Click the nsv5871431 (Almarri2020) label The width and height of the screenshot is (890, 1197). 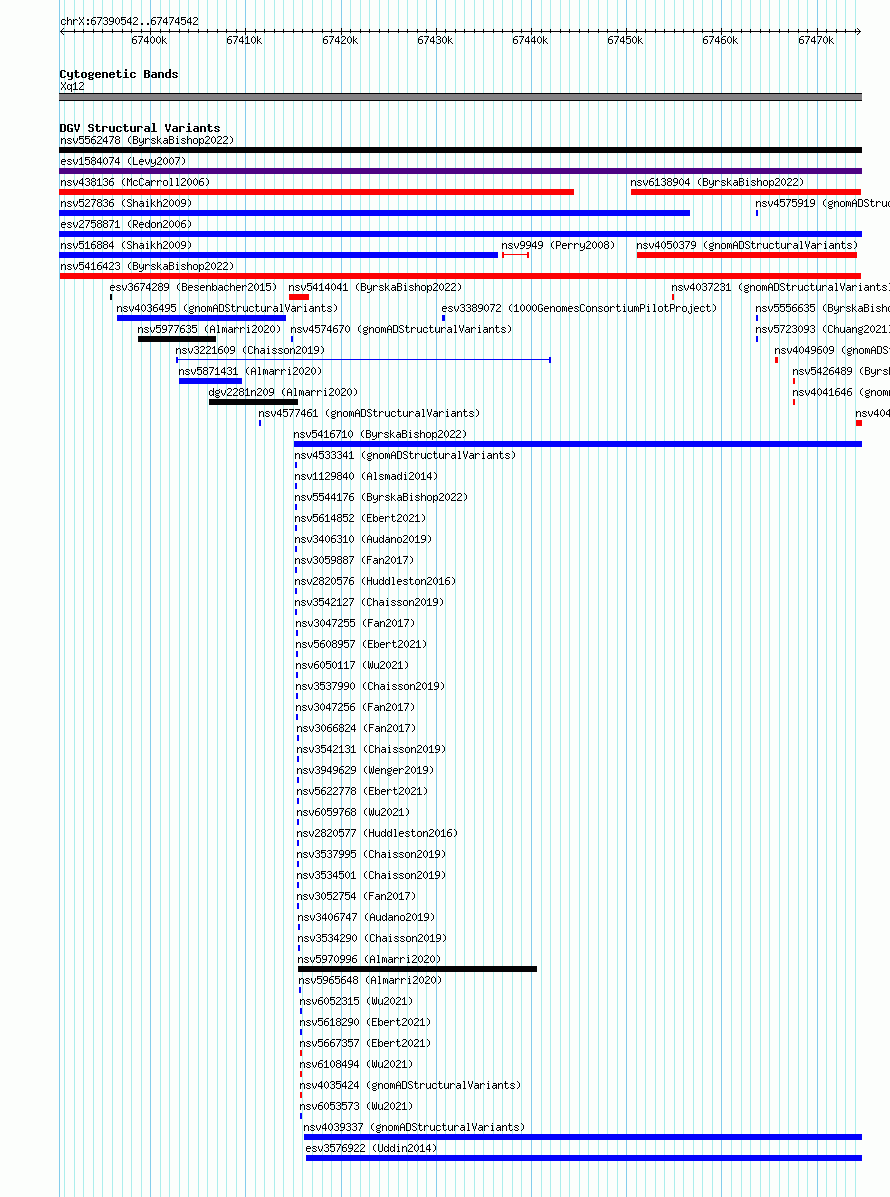tap(250, 371)
